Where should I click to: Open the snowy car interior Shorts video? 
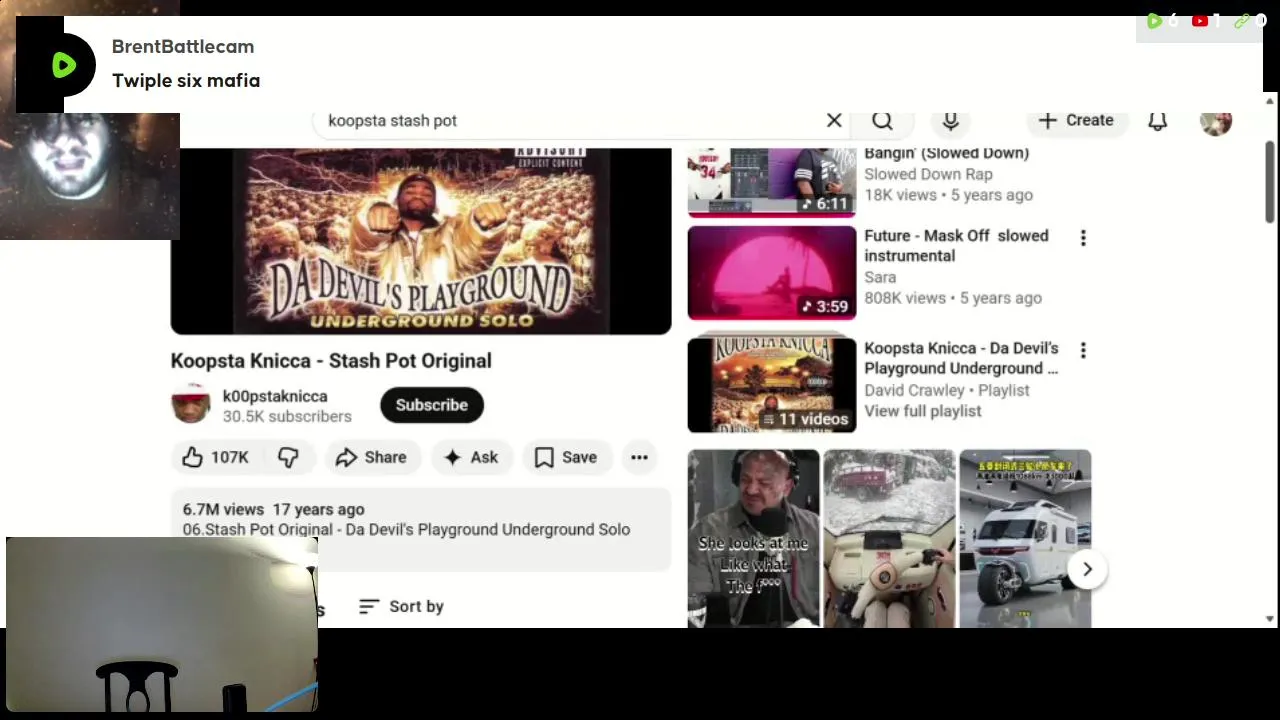coord(889,538)
